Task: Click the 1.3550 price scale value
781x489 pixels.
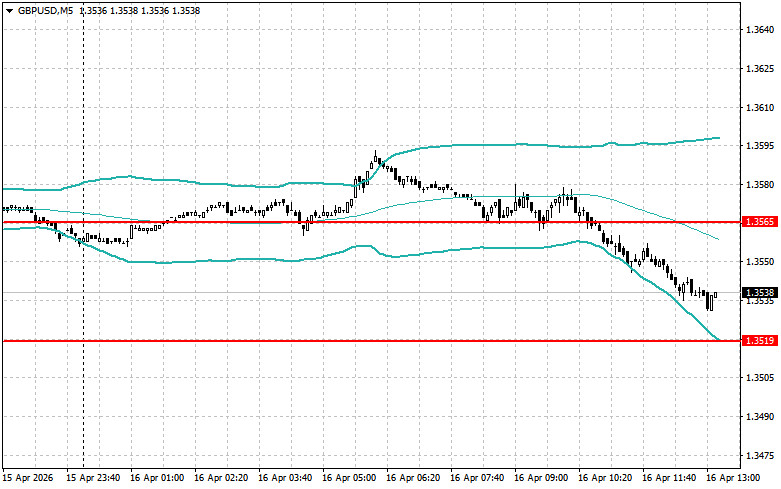Action: tap(760, 262)
